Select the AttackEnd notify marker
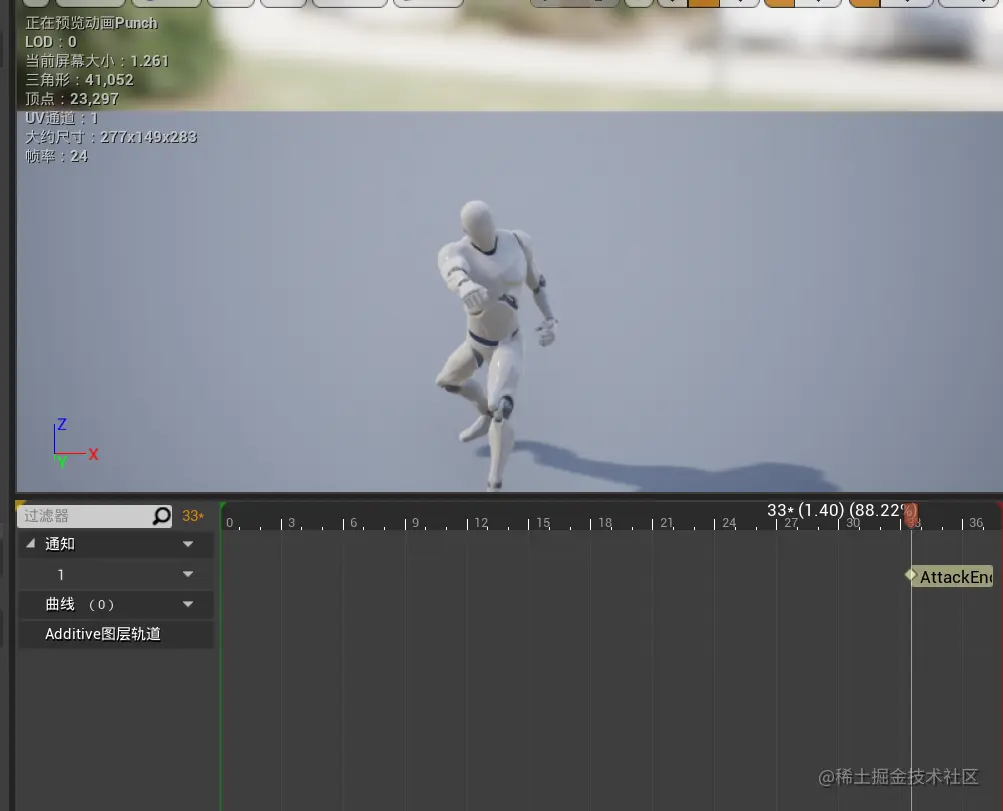Screen dimensions: 1003x811 pyautogui.click(x=949, y=576)
